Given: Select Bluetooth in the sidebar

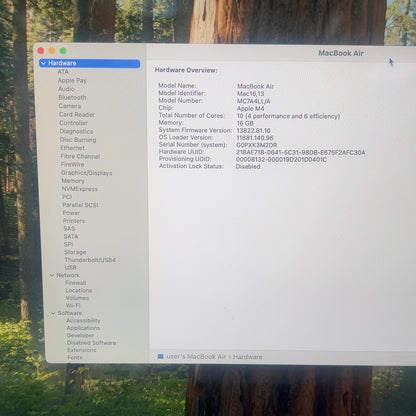Looking at the screenshot, I should 72,98.
